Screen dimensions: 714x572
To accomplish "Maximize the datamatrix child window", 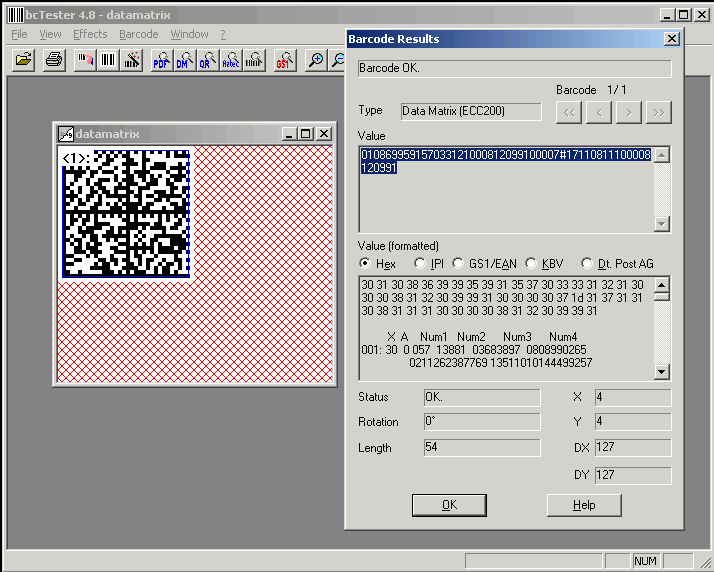I will [x=306, y=134].
